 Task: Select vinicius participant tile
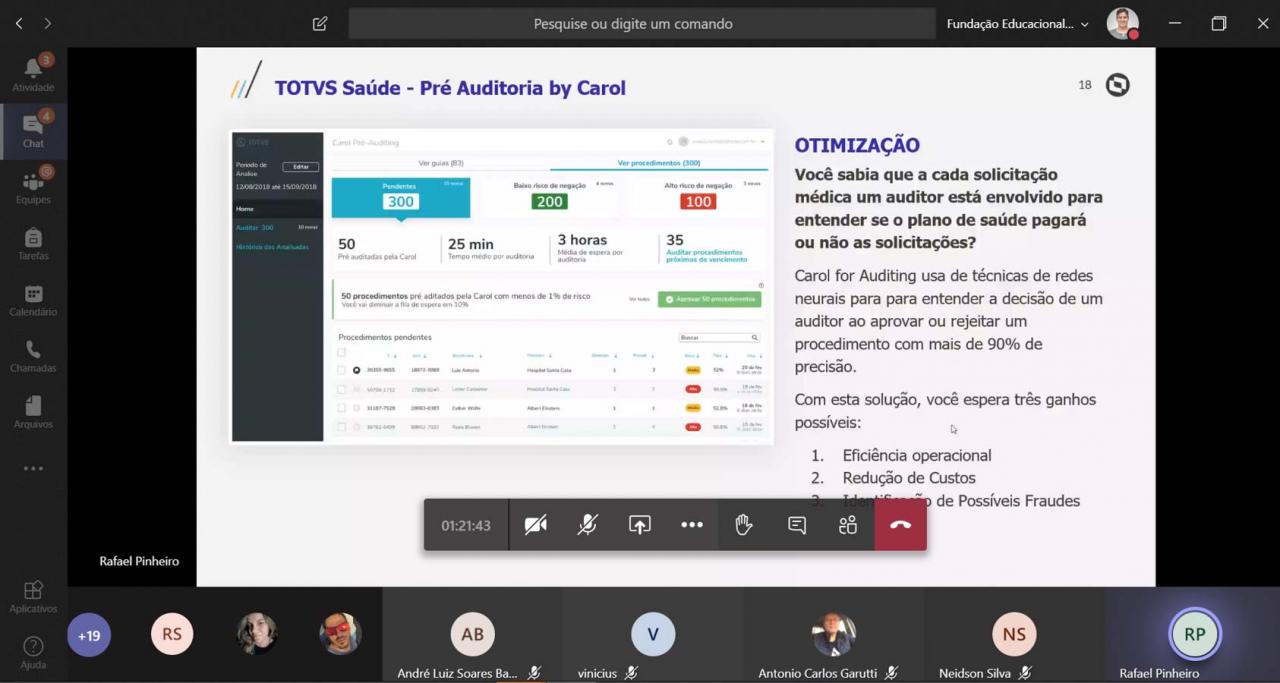pos(653,635)
